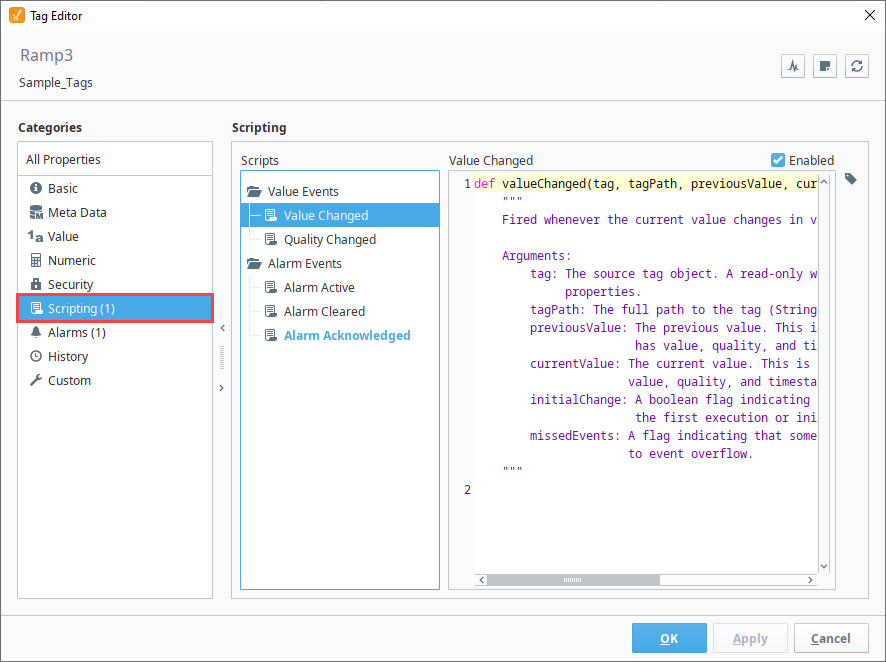Open the Custom wrench category
Viewport: 886px width, 662px height.
click(60, 381)
